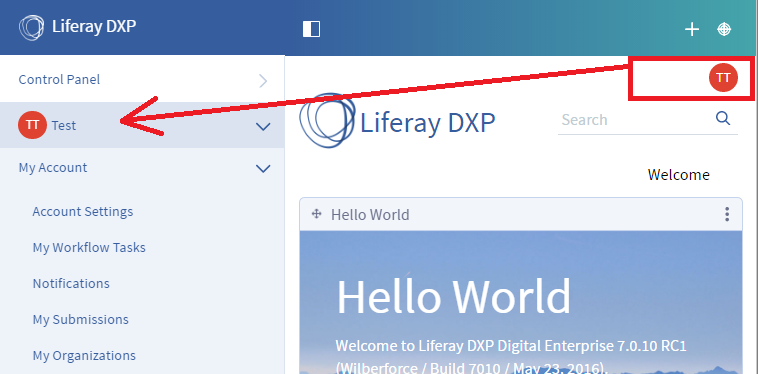Screen dimensions: 758x374
Task: Open My Submissions
Action: pyautogui.click(x=81, y=319)
